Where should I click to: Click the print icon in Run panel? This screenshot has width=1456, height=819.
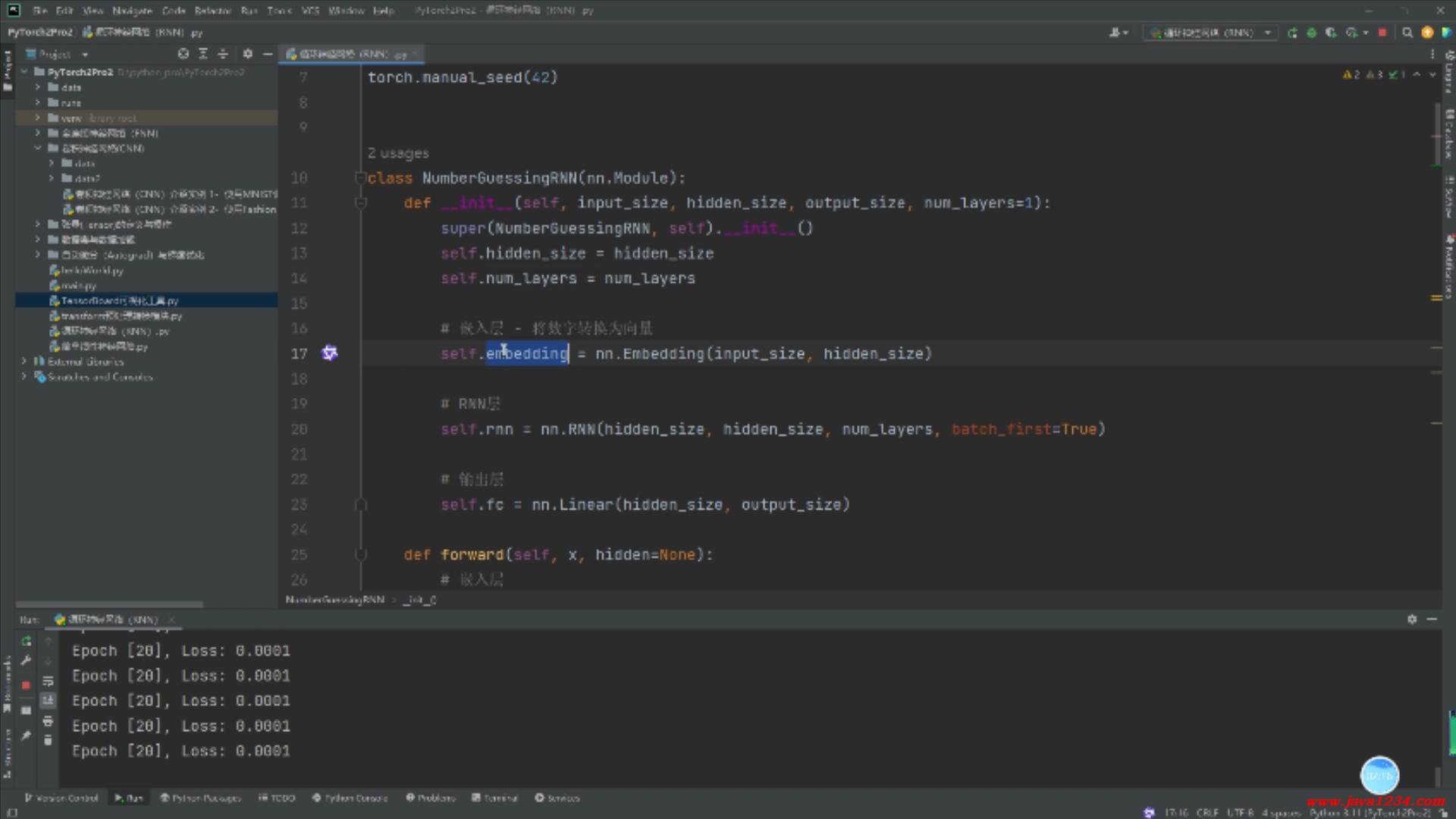click(x=48, y=720)
